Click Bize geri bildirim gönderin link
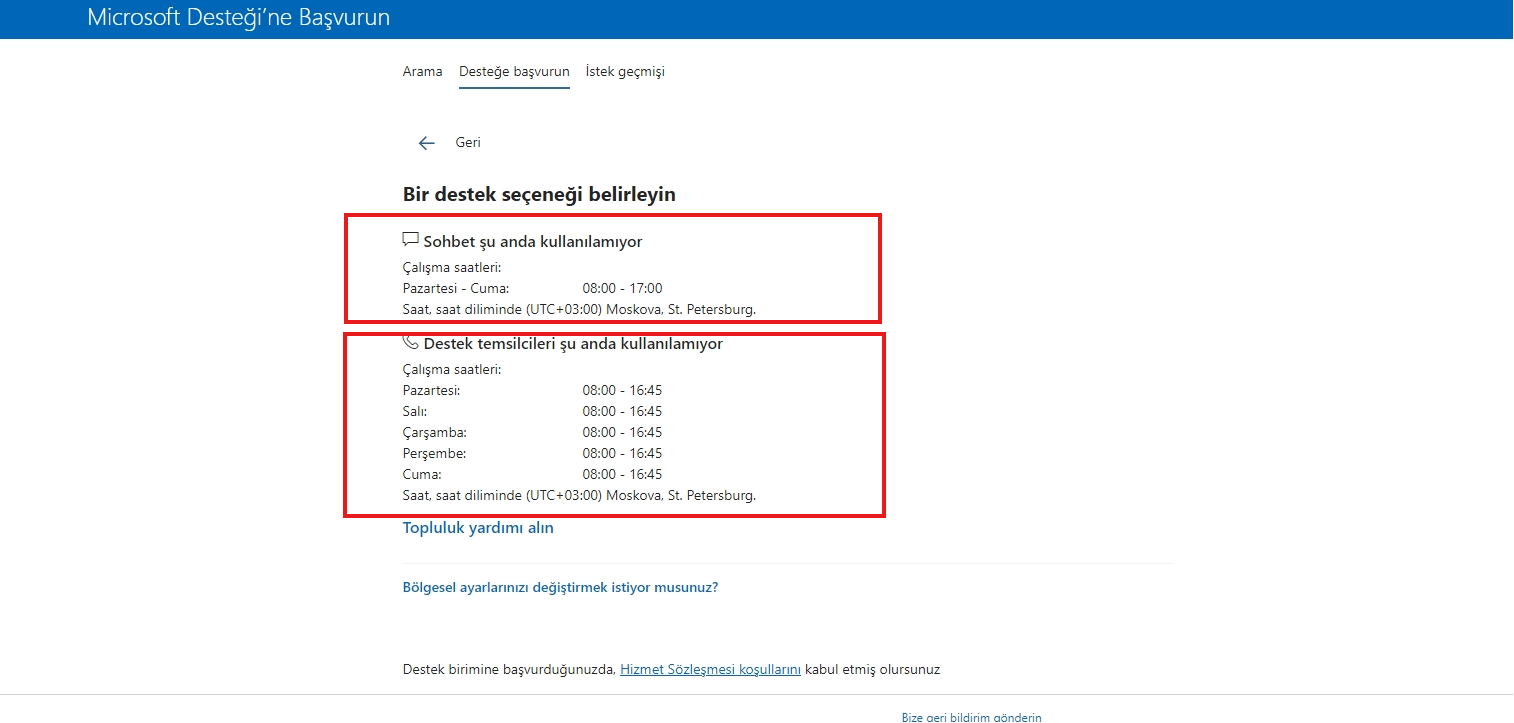Image resolution: width=1514 pixels, height=723 pixels. [x=971, y=717]
